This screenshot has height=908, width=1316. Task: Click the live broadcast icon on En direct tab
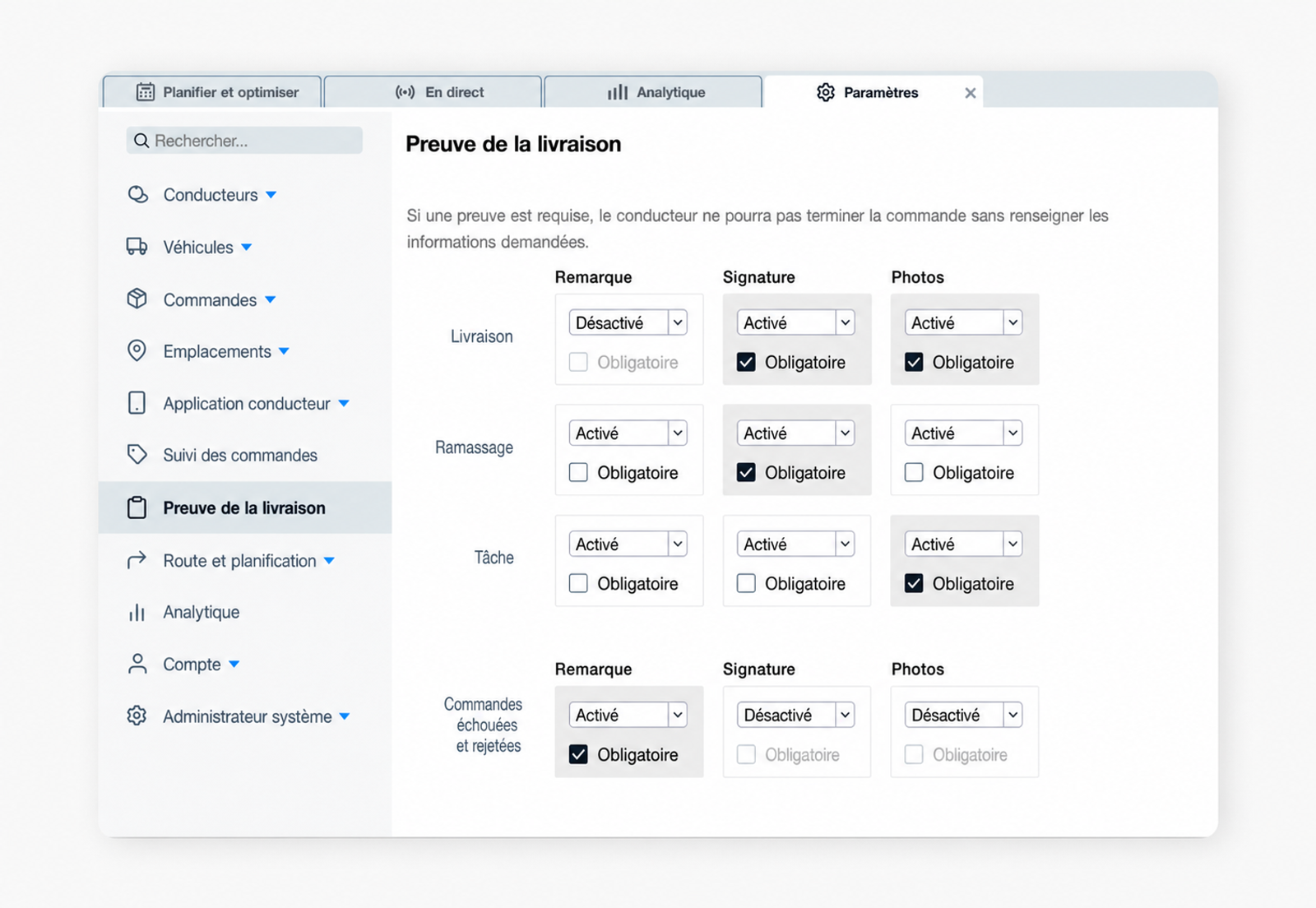tap(405, 92)
